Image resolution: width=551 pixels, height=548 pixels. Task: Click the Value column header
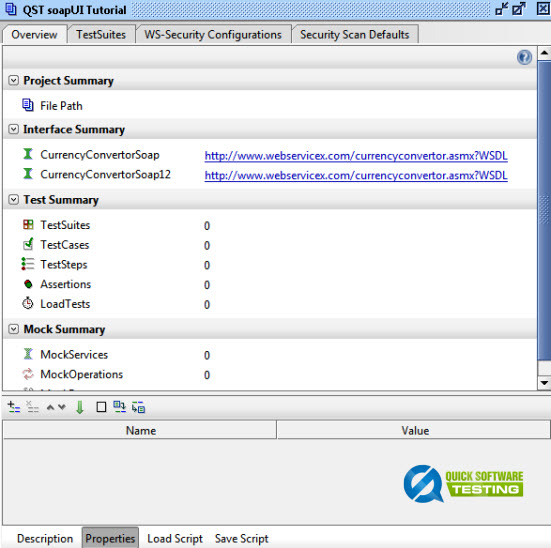coord(414,430)
